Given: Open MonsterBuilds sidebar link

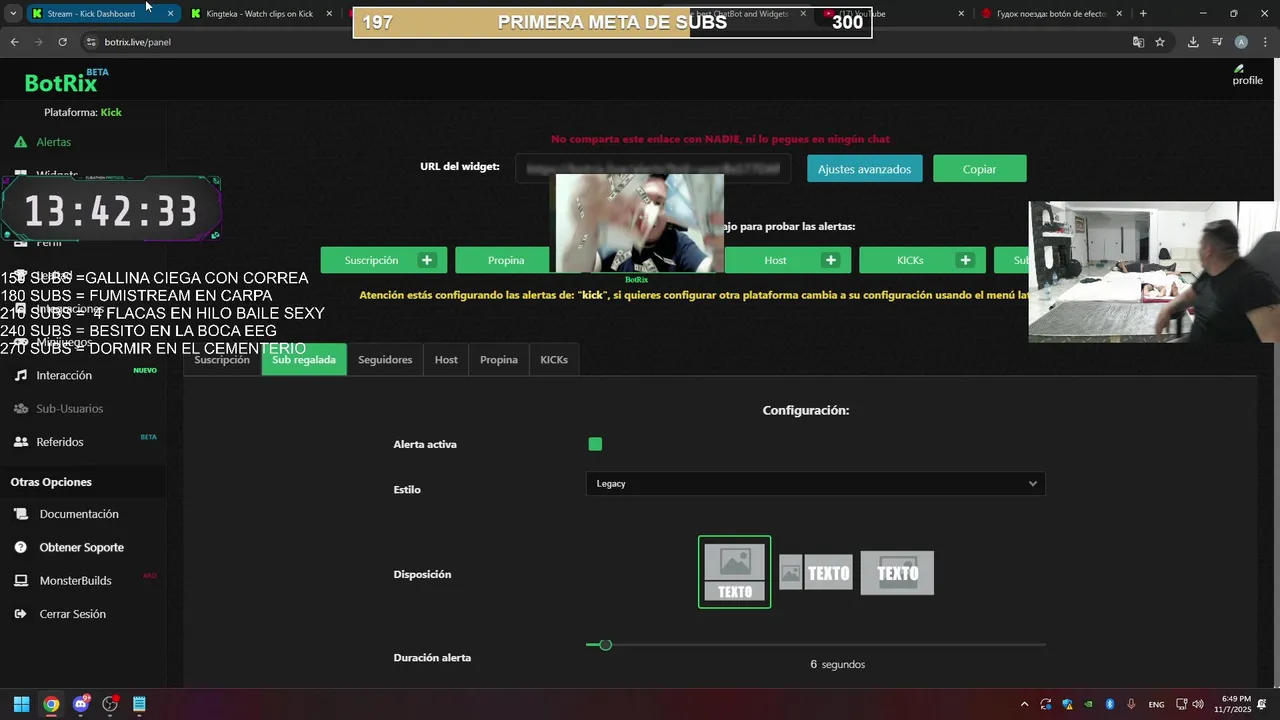Looking at the screenshot, I should point(75,580).
